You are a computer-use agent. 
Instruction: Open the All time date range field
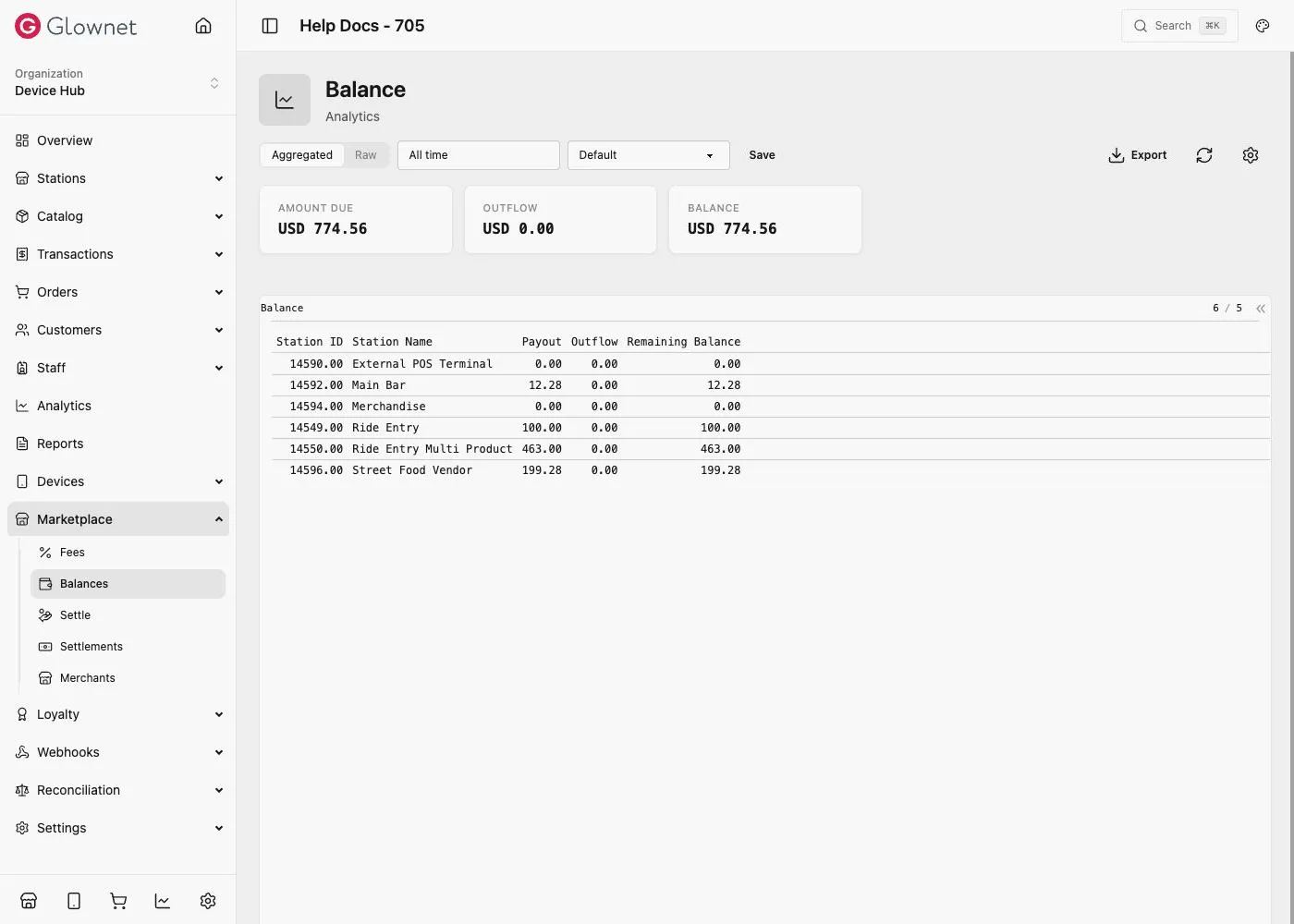479,155
